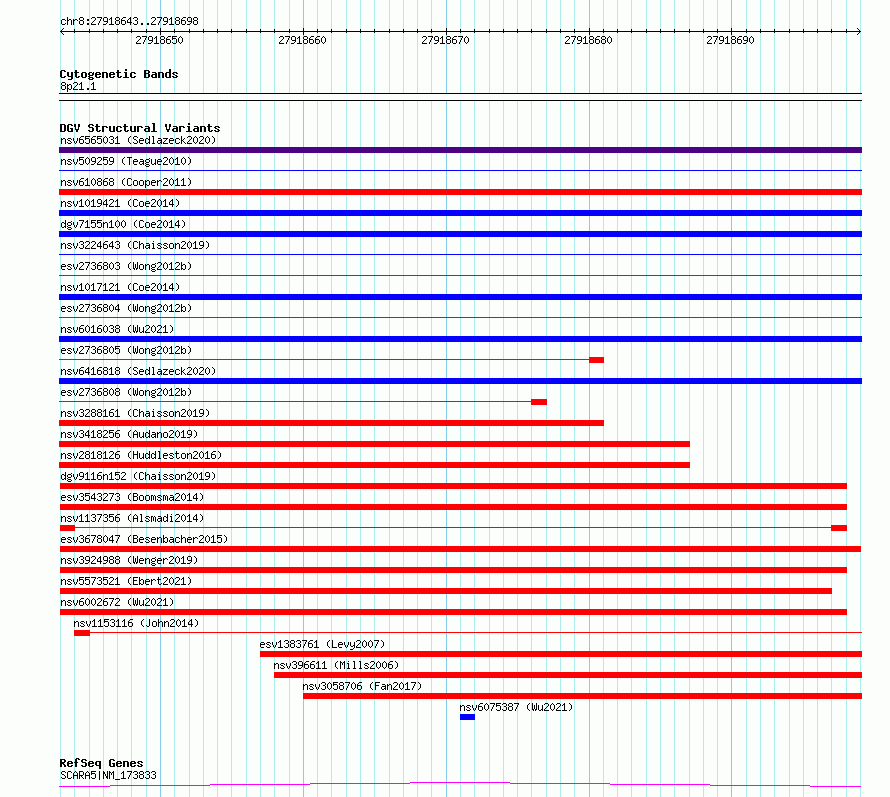Click the red nsv396611 feature bar
Screen dimensions: 890x797
[568, 675]
